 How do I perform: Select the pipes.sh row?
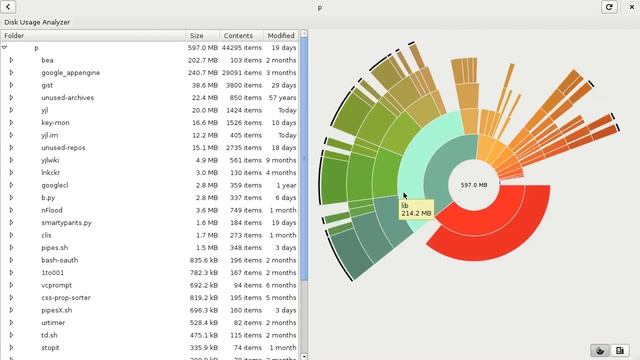(x=149, y=248)
